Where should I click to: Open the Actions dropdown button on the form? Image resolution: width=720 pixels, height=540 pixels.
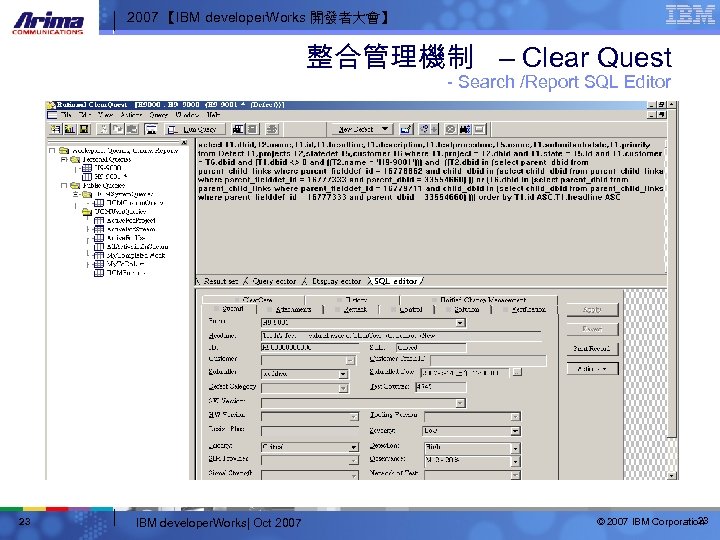point(592,369)
